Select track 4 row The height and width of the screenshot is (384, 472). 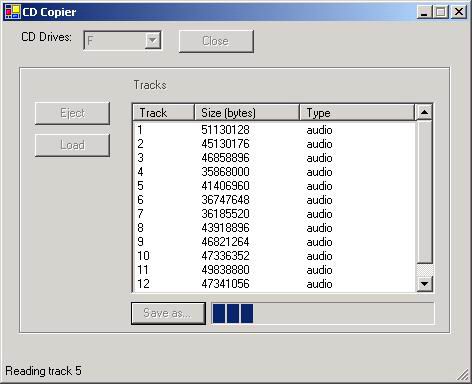pos(274,172)
